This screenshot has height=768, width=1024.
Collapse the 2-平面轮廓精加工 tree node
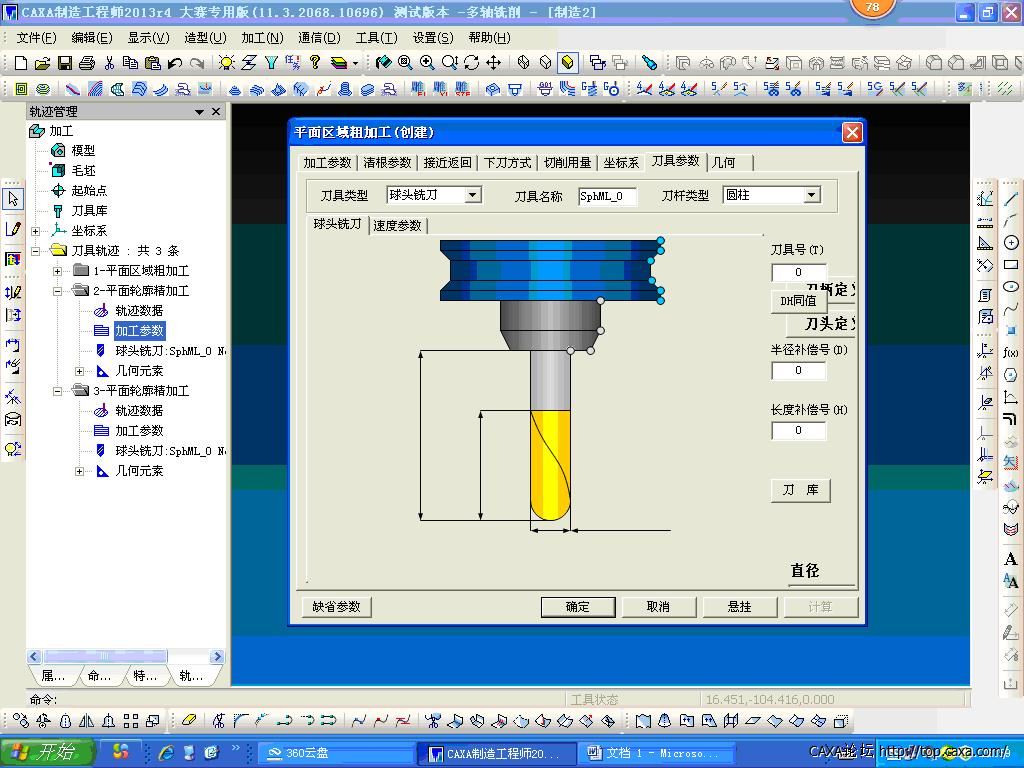(57, 291)
